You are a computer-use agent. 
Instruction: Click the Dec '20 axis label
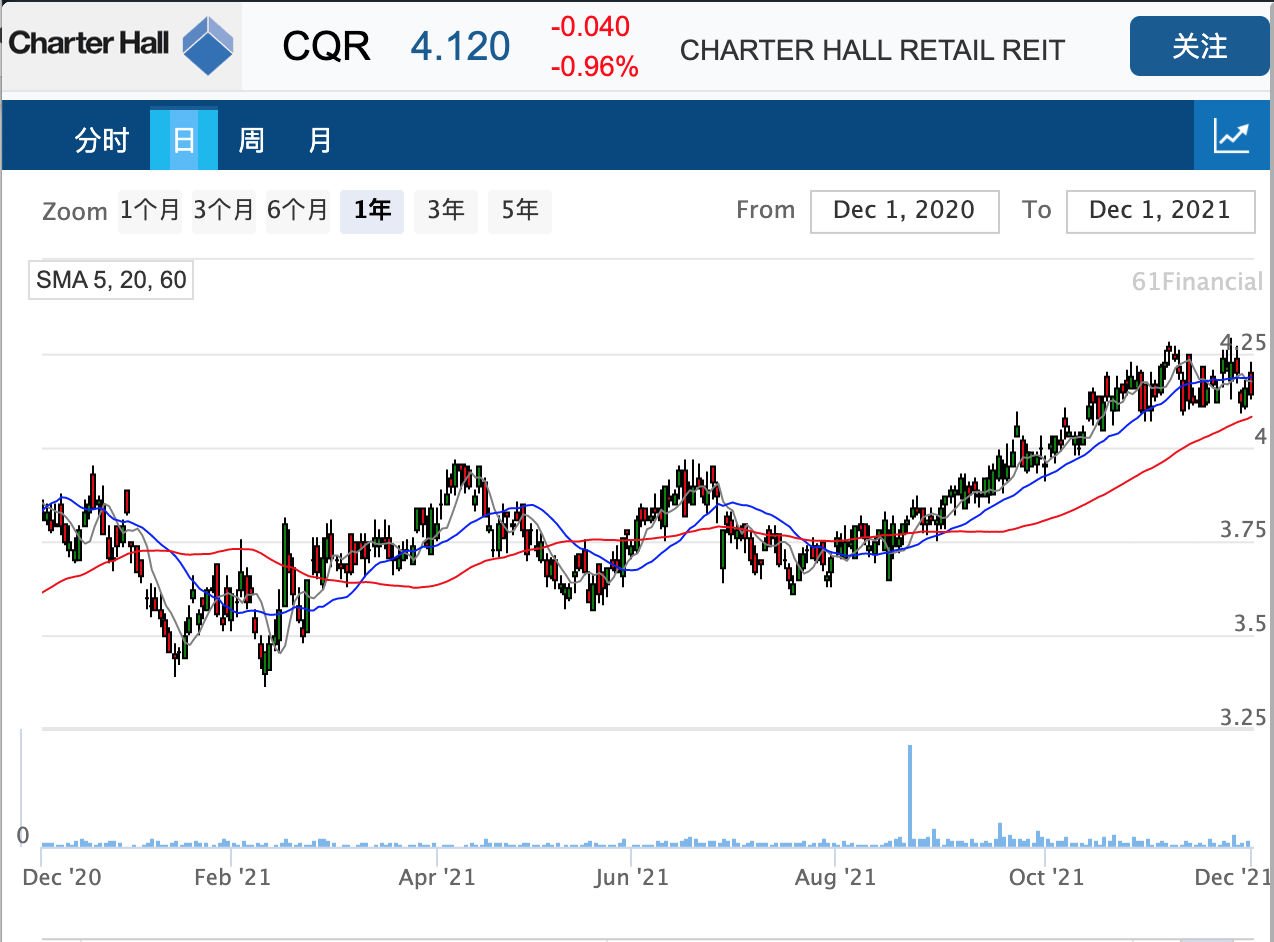[62, 878]
